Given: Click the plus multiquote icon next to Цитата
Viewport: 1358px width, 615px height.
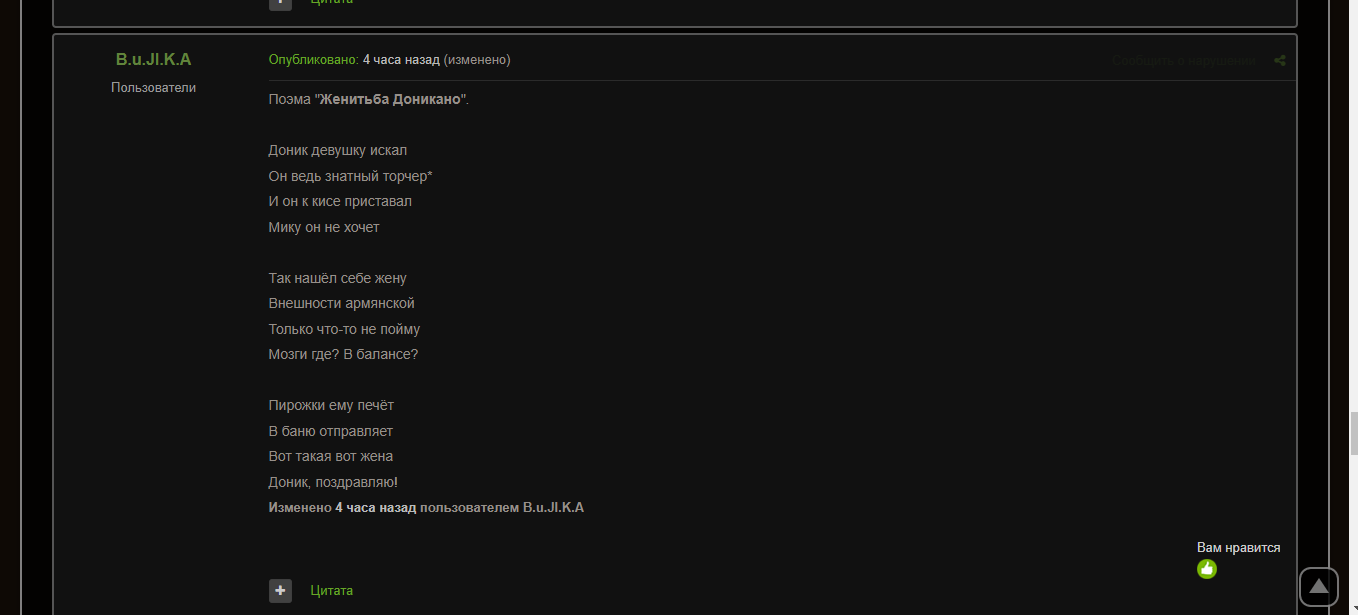Looking at the screenshot, I should tap(280, 590).
